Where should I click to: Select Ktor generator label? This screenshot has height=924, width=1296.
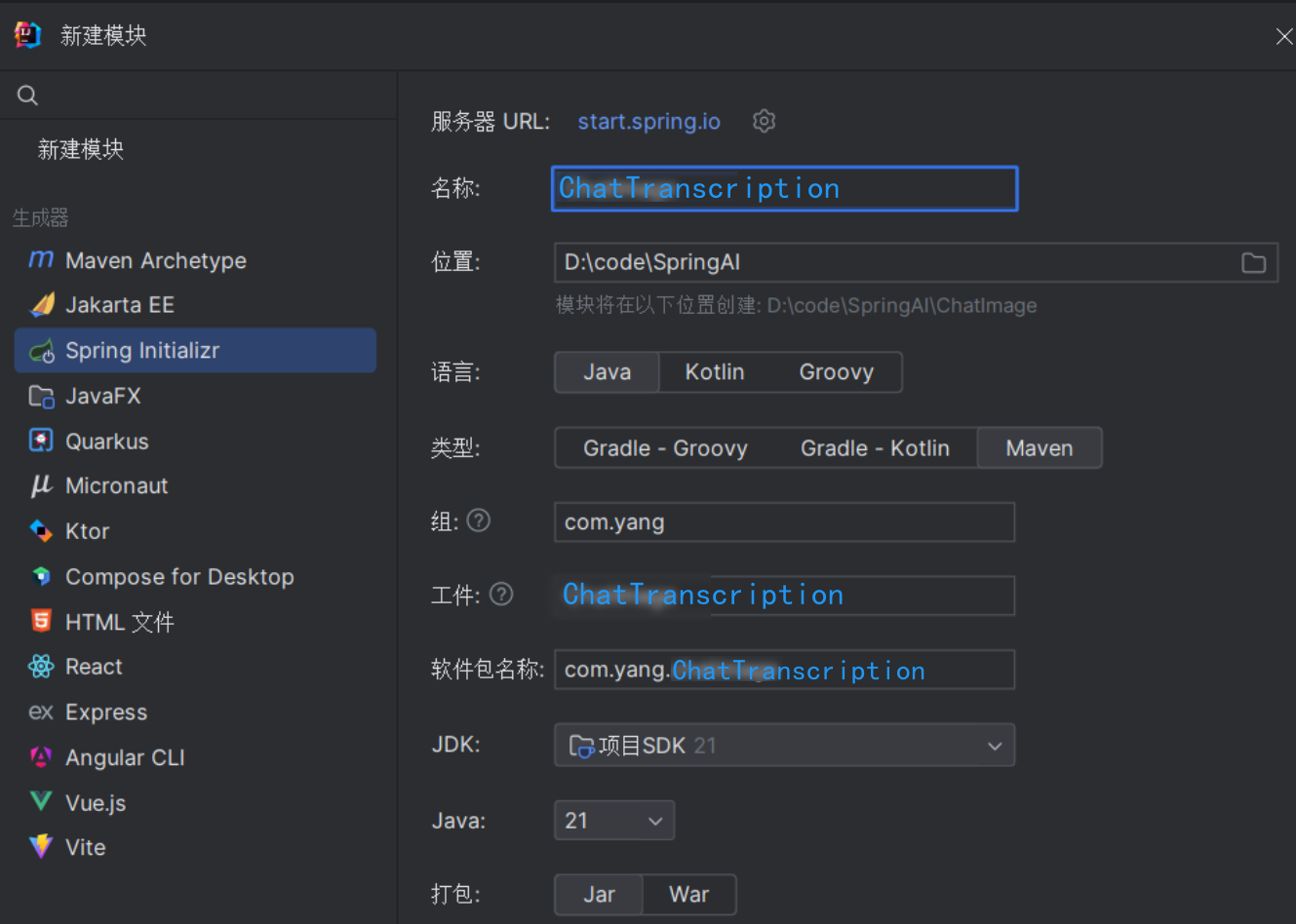(x=87, y=531)
